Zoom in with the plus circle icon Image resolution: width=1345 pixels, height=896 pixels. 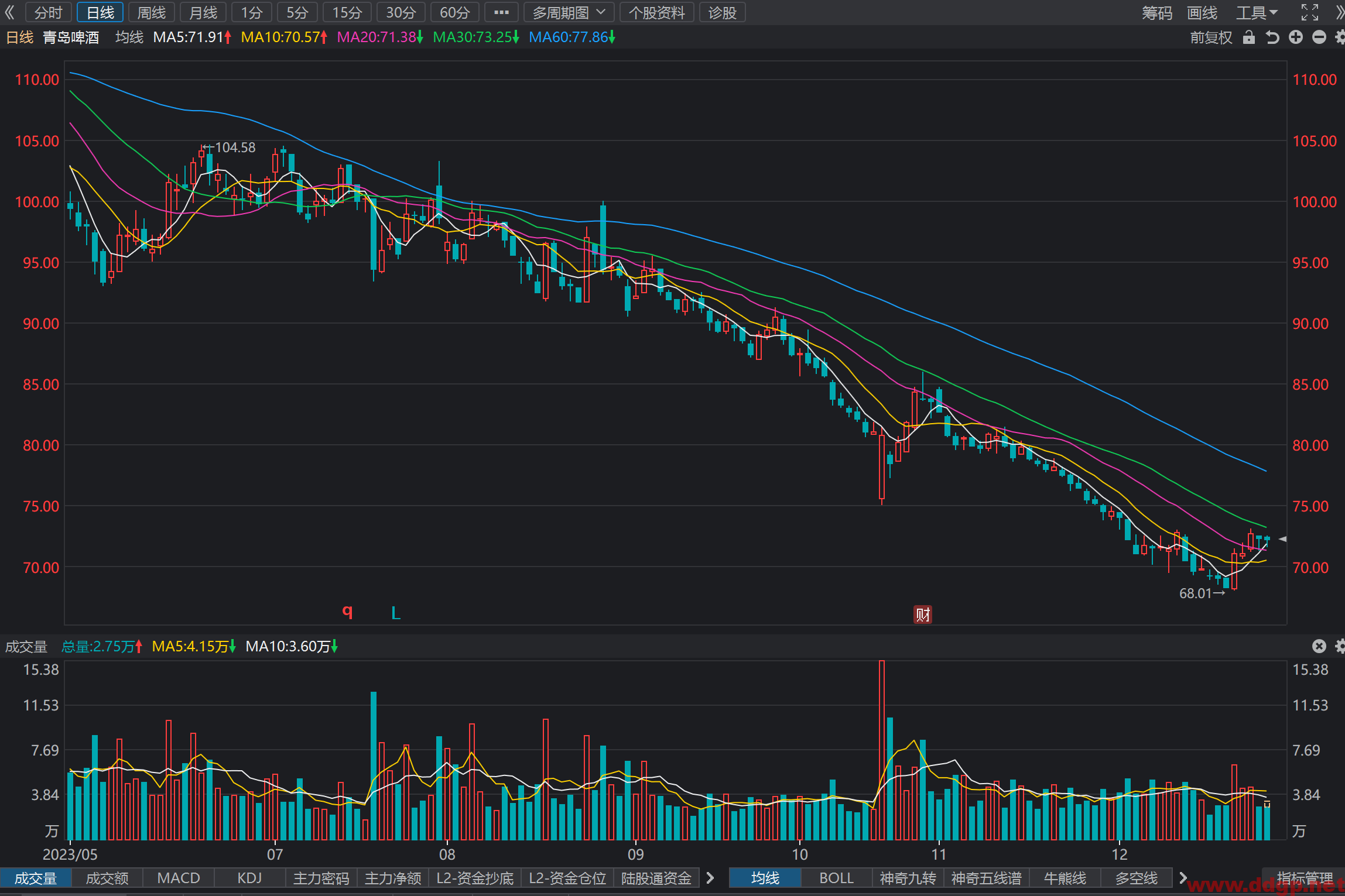[1296, 37]
